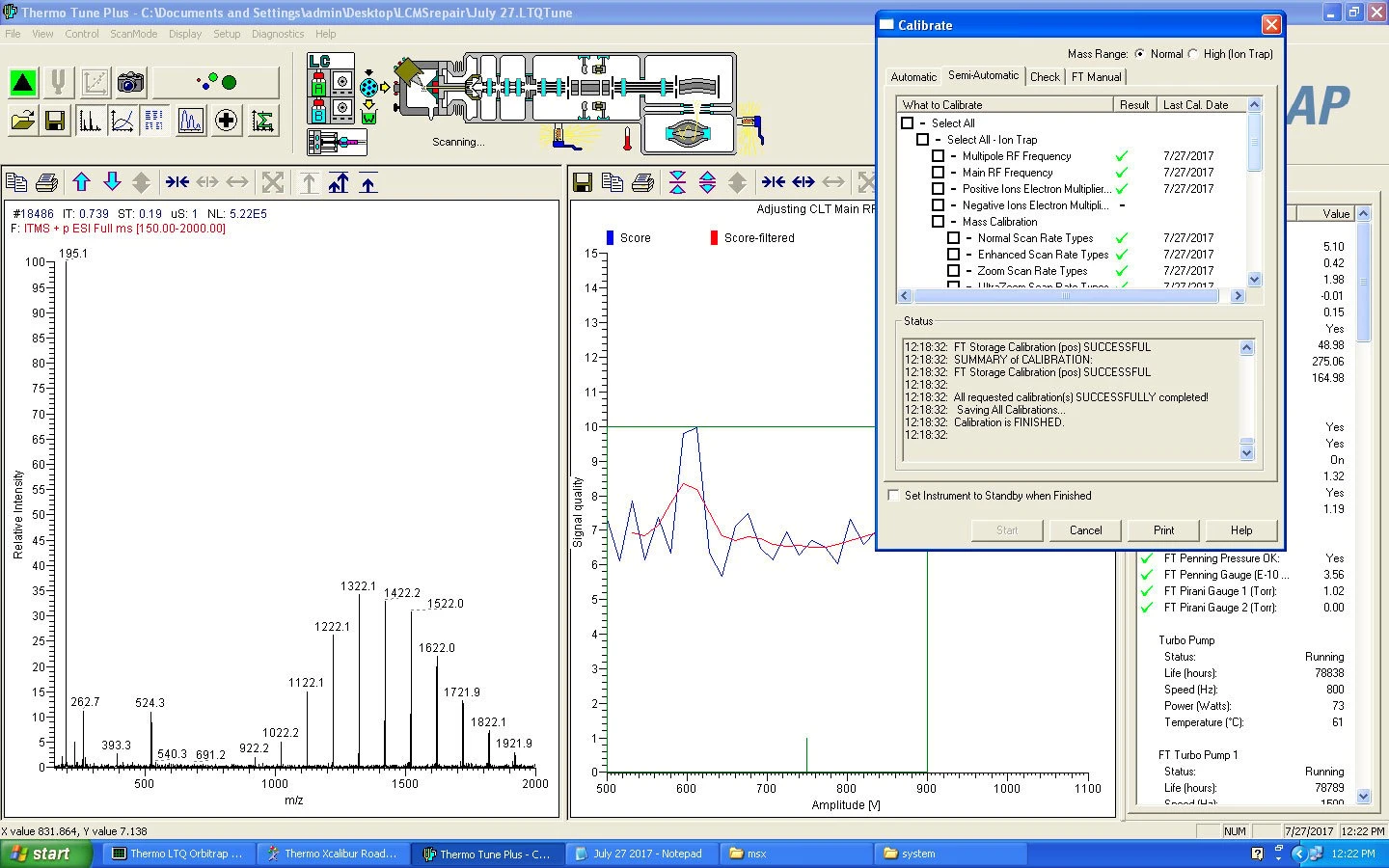This screenshot has height=868, width=1389.
Task: Click the floppy disk save icon below the green triangle
Action: (55, 121)
